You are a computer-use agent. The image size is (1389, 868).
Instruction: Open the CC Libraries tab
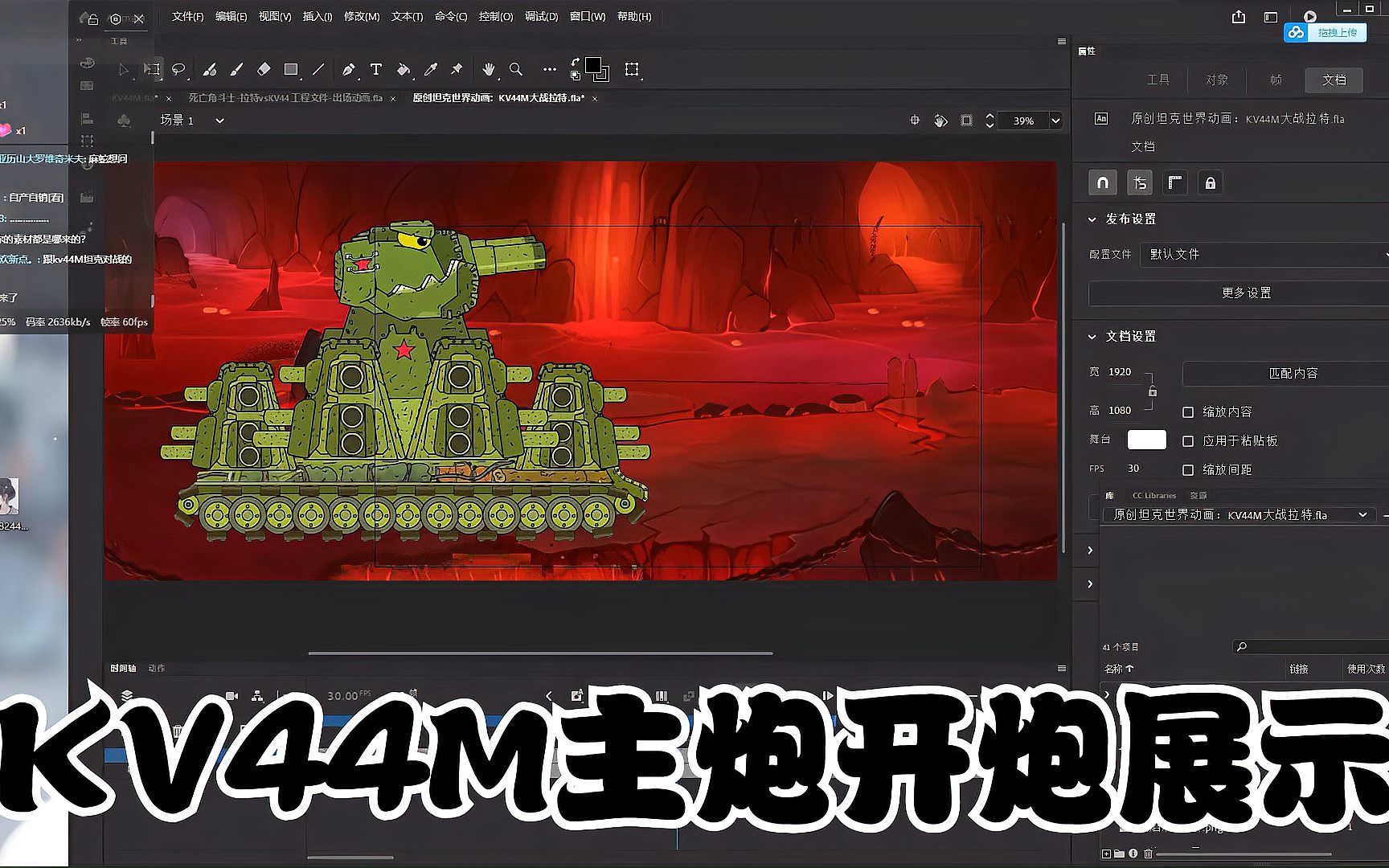[x=1154, y=495]
